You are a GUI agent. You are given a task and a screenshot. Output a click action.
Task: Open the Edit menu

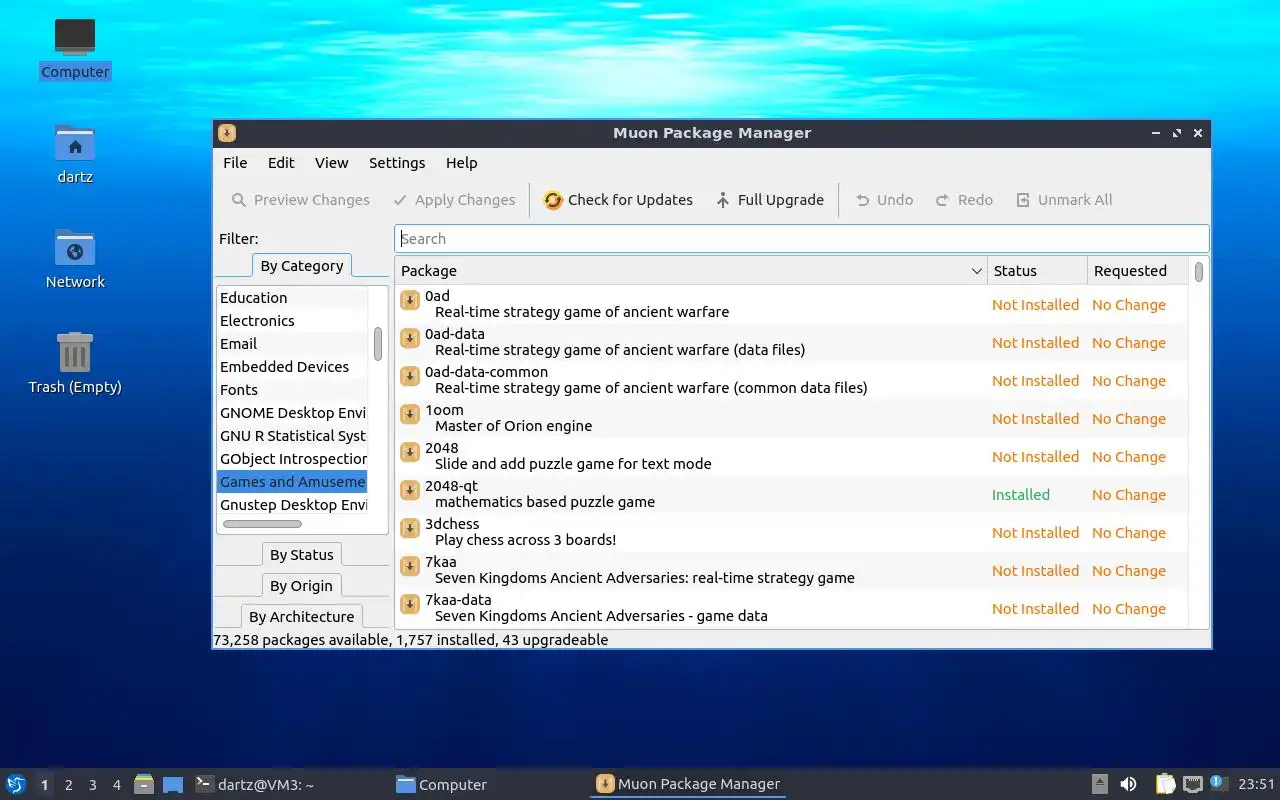click(281, 163)
